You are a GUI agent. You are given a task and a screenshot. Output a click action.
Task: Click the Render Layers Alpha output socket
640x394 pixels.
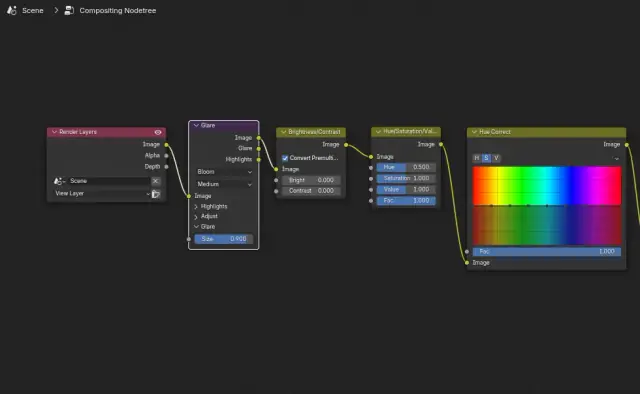point(167,156)
